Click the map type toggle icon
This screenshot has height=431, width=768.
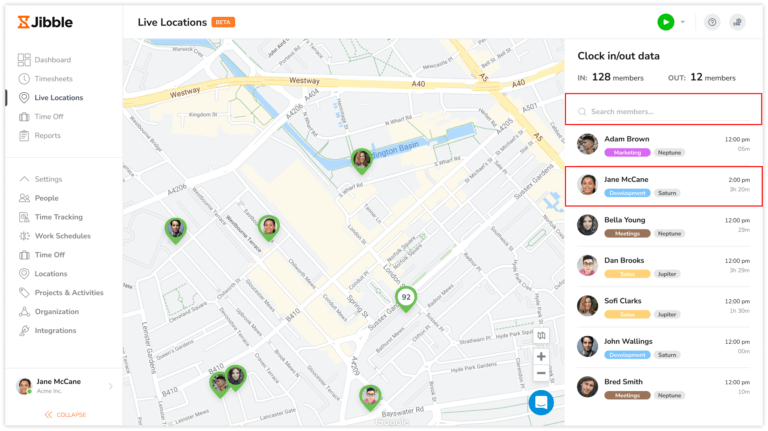(x=541, y=335)
